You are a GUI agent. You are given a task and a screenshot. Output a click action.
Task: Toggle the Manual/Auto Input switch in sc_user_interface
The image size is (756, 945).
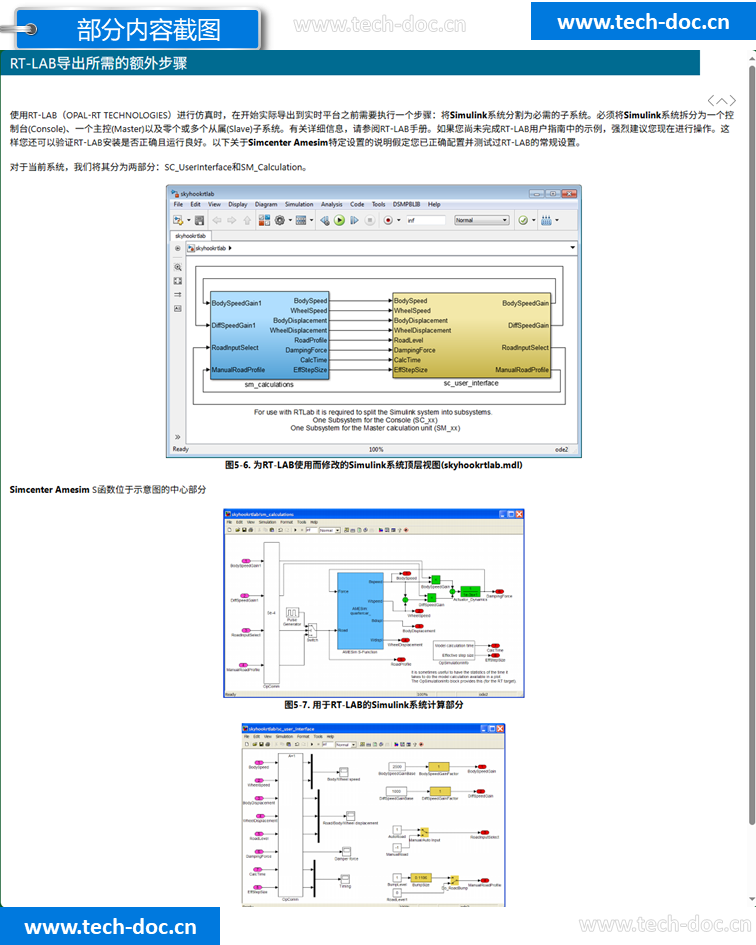tap(424, 832)
